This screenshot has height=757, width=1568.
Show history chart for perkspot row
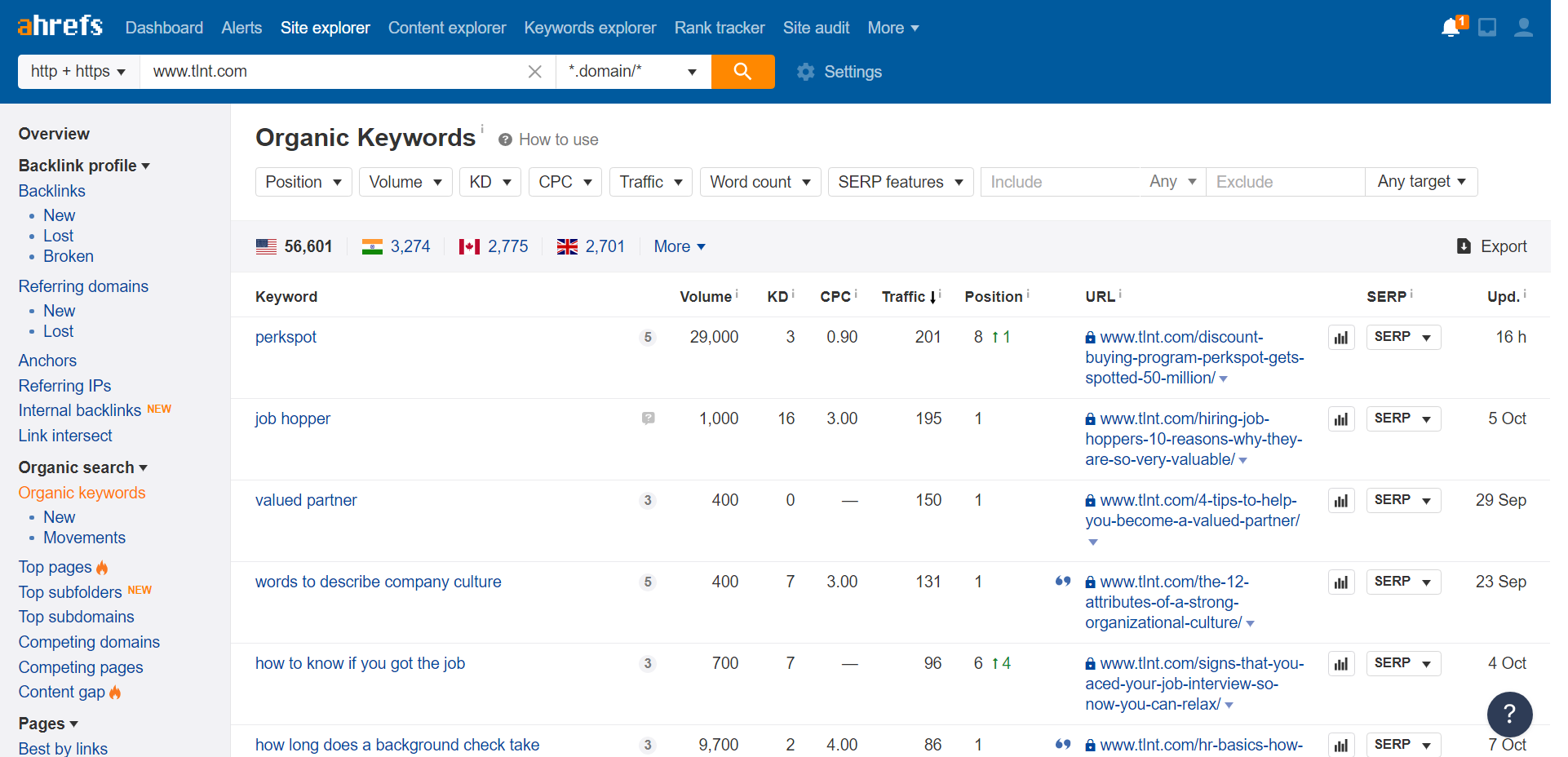click(x=1341, y=338)
